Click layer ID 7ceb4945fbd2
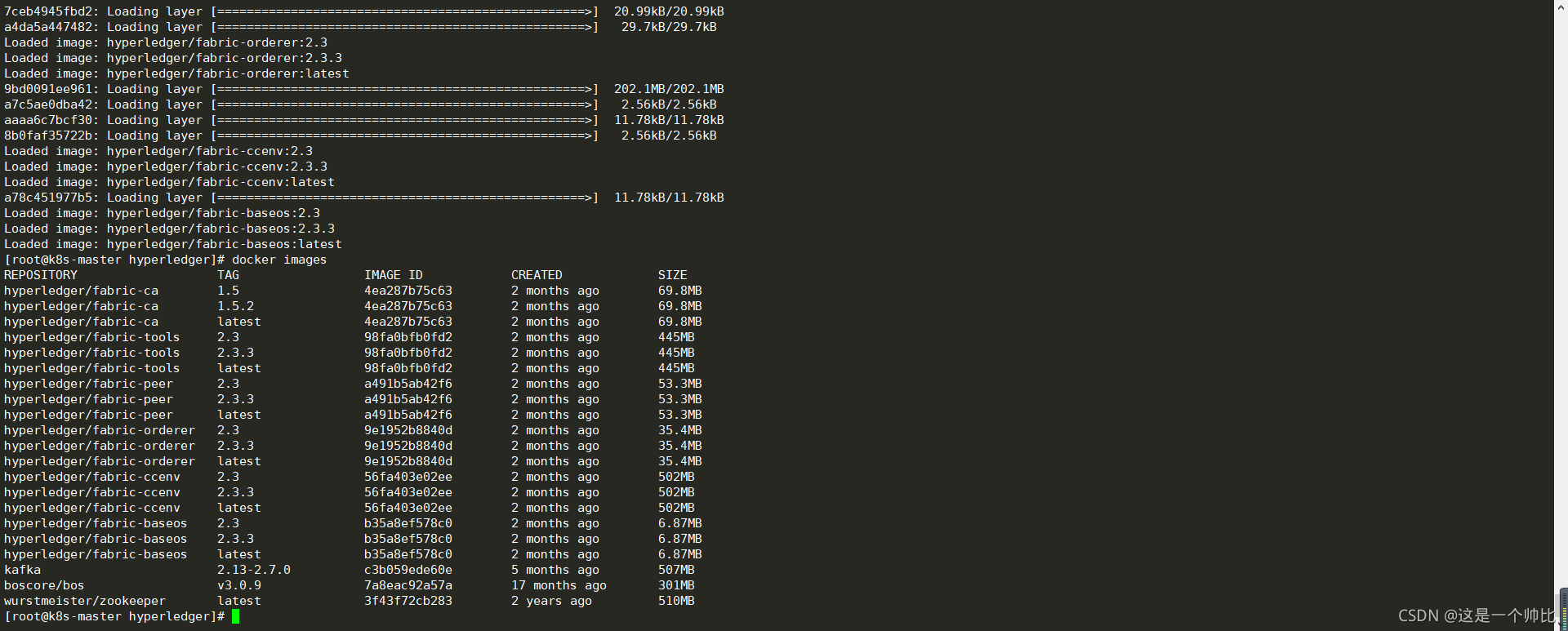 [x=48, y=11]
